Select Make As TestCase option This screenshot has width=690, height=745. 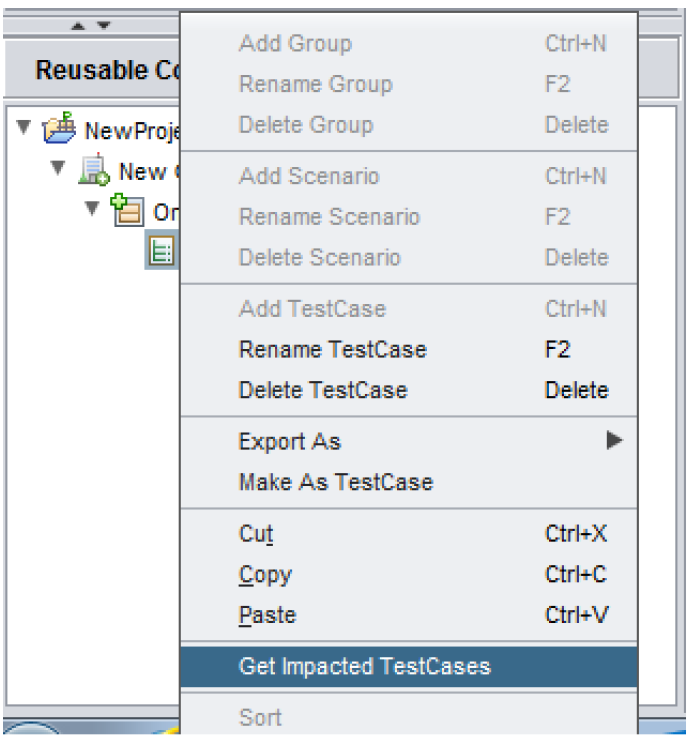click(335, 482)
